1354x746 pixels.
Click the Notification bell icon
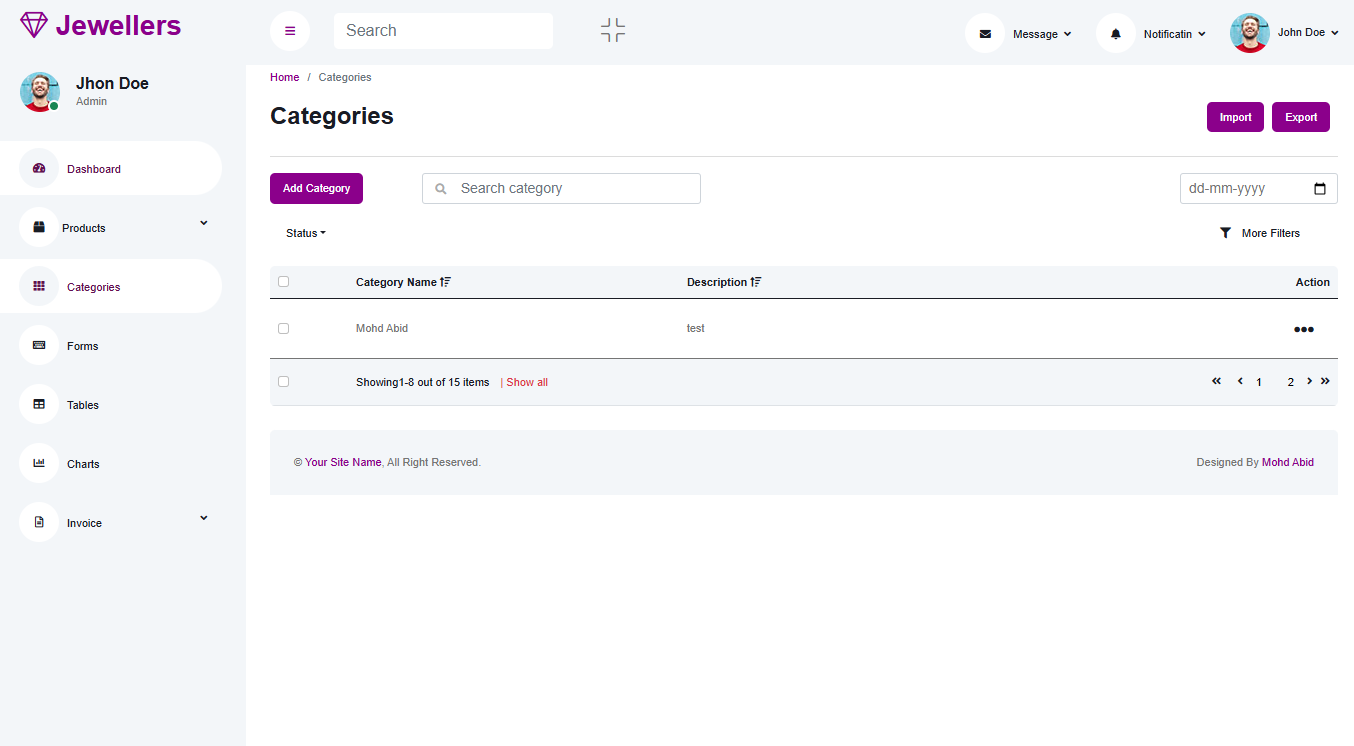[x=1116, y=34]
